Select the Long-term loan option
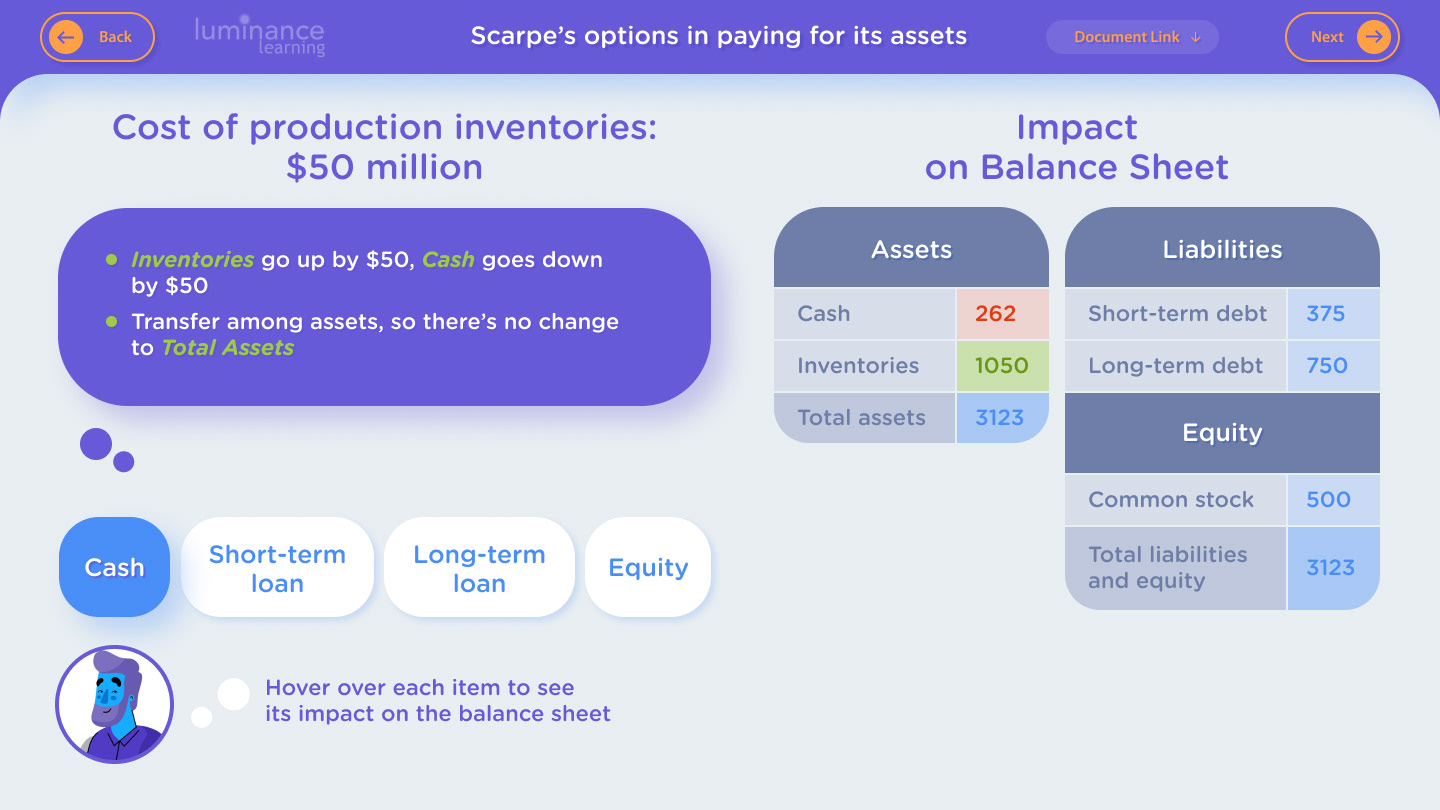The height and width of the screenshot is (810, 1440). [x=479, y=567]
